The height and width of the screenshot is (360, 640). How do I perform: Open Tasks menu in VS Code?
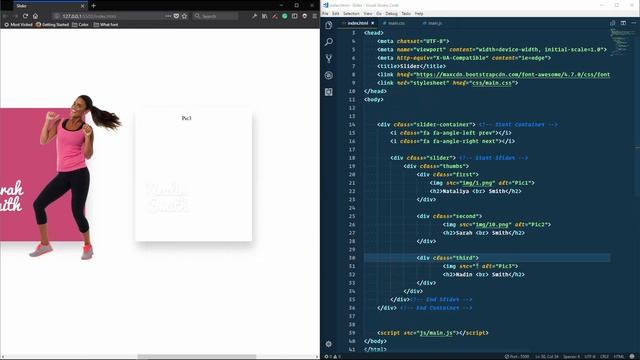(406, 13)
